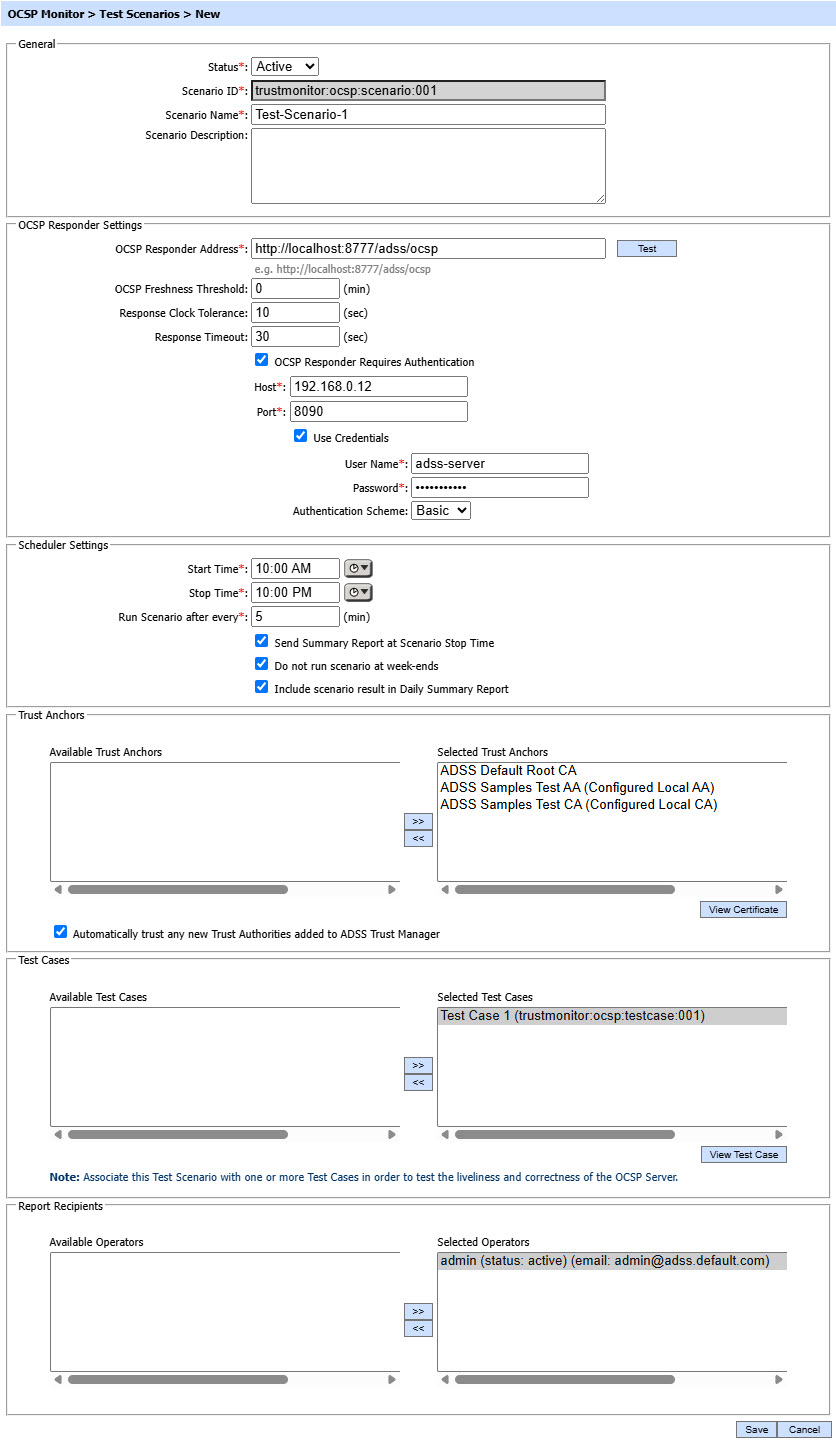Image resolution: width=836 pixels, height=1442 pixels.
Task: Disable Do not run scenario at week-ends
Action: tap(262, 665)
